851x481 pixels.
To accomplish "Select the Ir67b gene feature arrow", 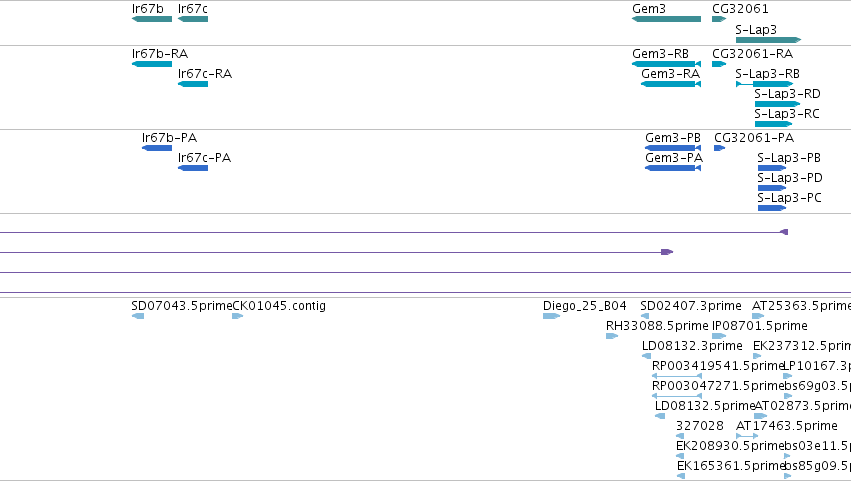I will [152, 19].
